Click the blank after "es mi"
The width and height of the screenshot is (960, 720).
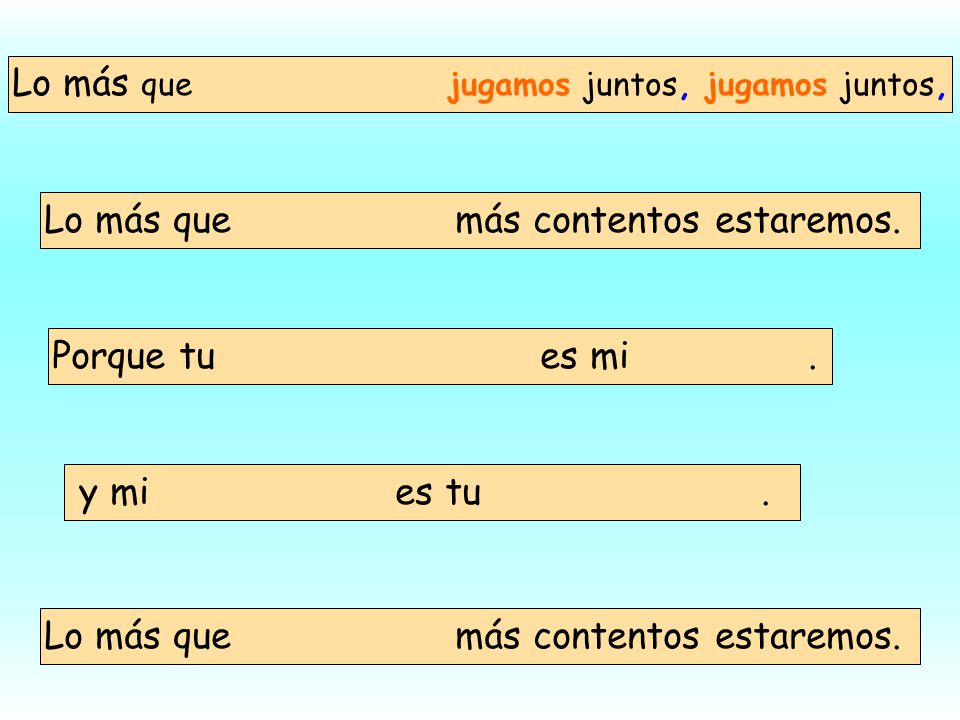[718, 356]
